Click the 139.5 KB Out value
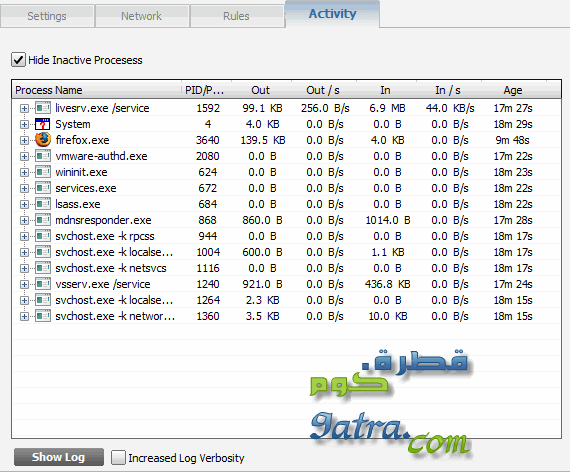This screenshot has height=474, width=570. (x=263, y=140)
